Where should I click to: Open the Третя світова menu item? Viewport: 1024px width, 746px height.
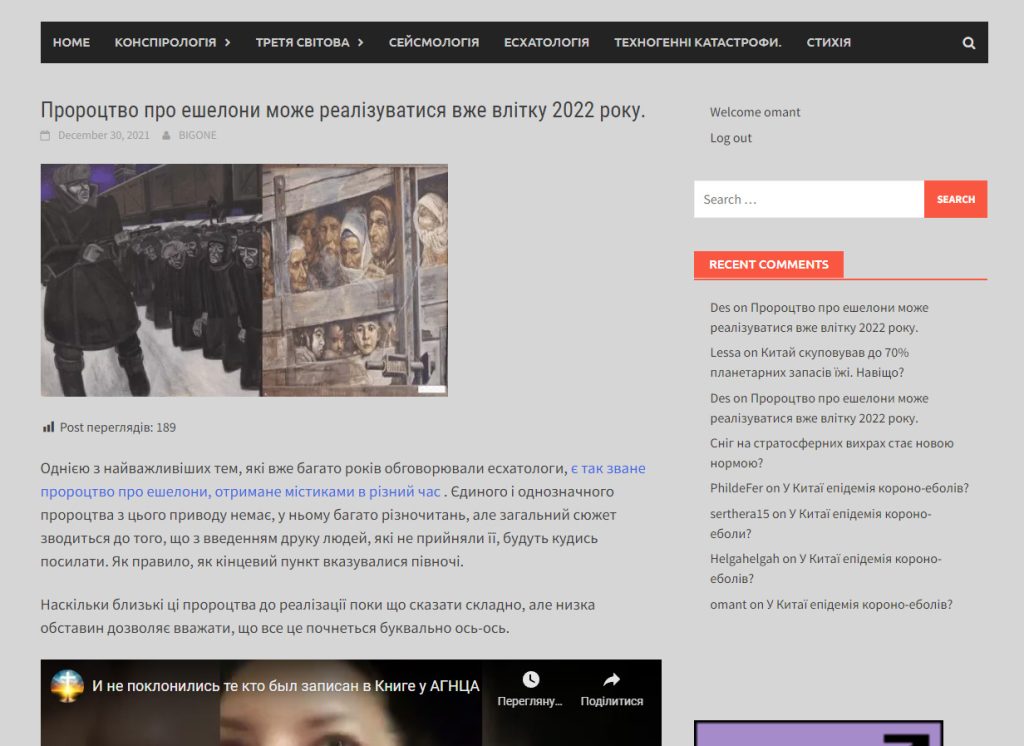tap(302, 42)
